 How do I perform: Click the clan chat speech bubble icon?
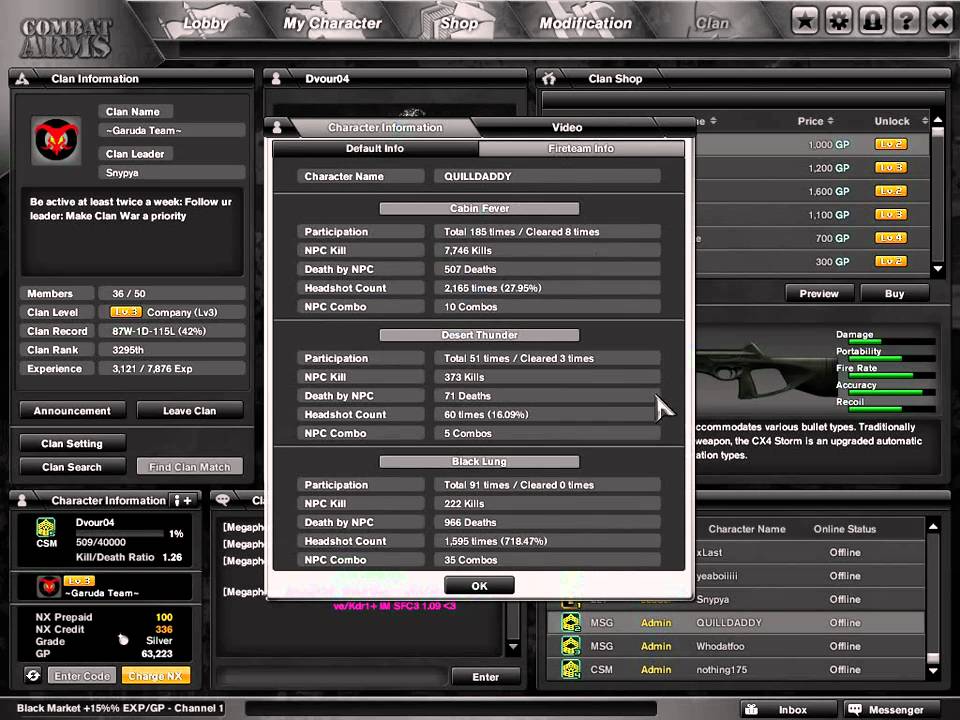tap(223, 500)
